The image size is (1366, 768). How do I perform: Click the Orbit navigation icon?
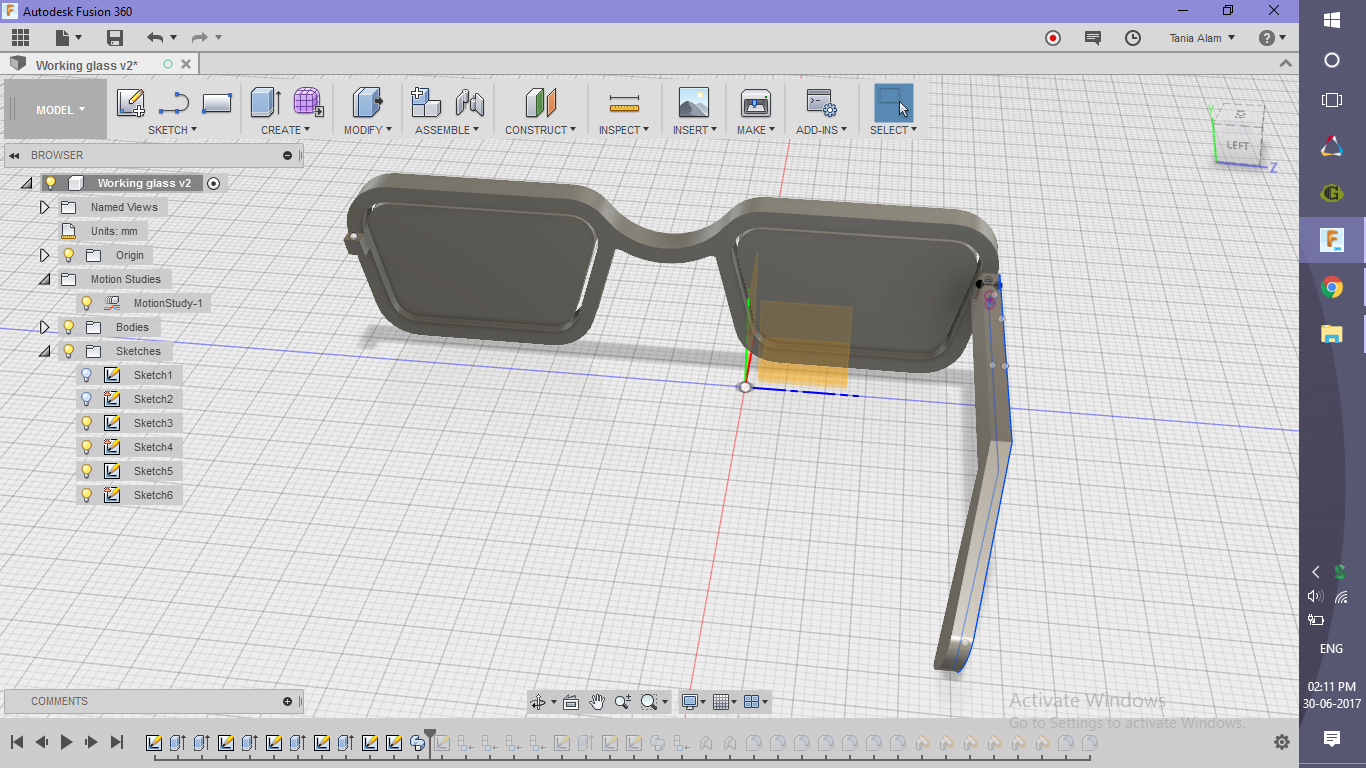pos(538,702)
